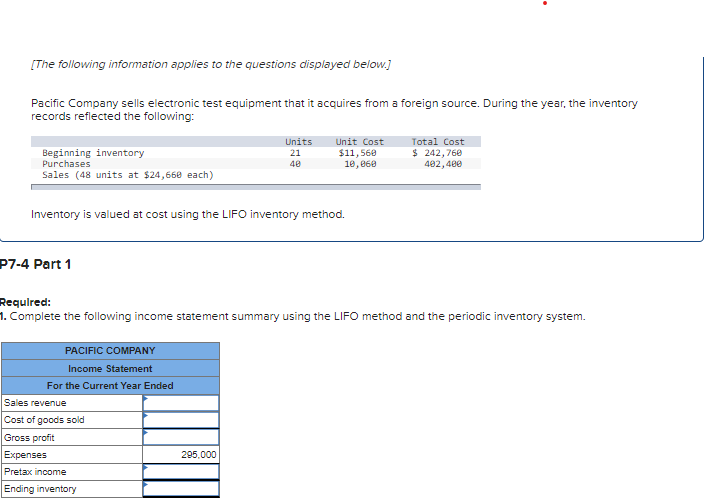This screenshot has height=502, width=704.
Task: Click the purchases units value 40
Action: pyautogui.click(x=295, y=164)
